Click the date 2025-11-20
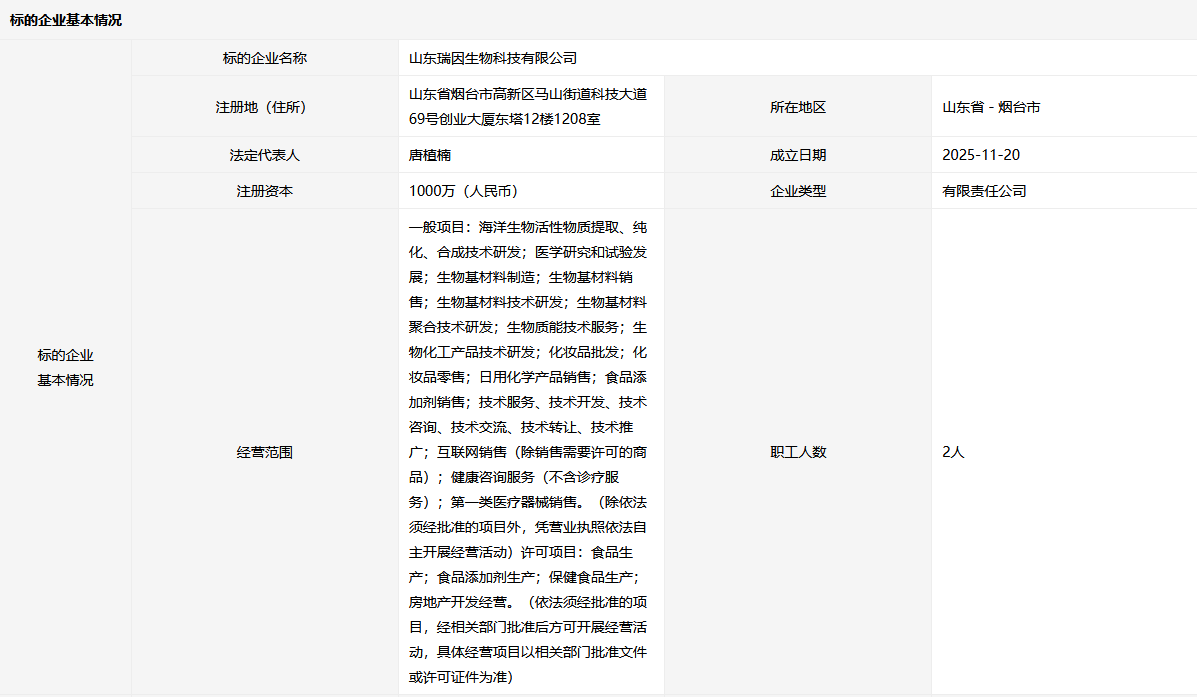The width and height of the screenshot is (1197, 697). click(981, 155)
